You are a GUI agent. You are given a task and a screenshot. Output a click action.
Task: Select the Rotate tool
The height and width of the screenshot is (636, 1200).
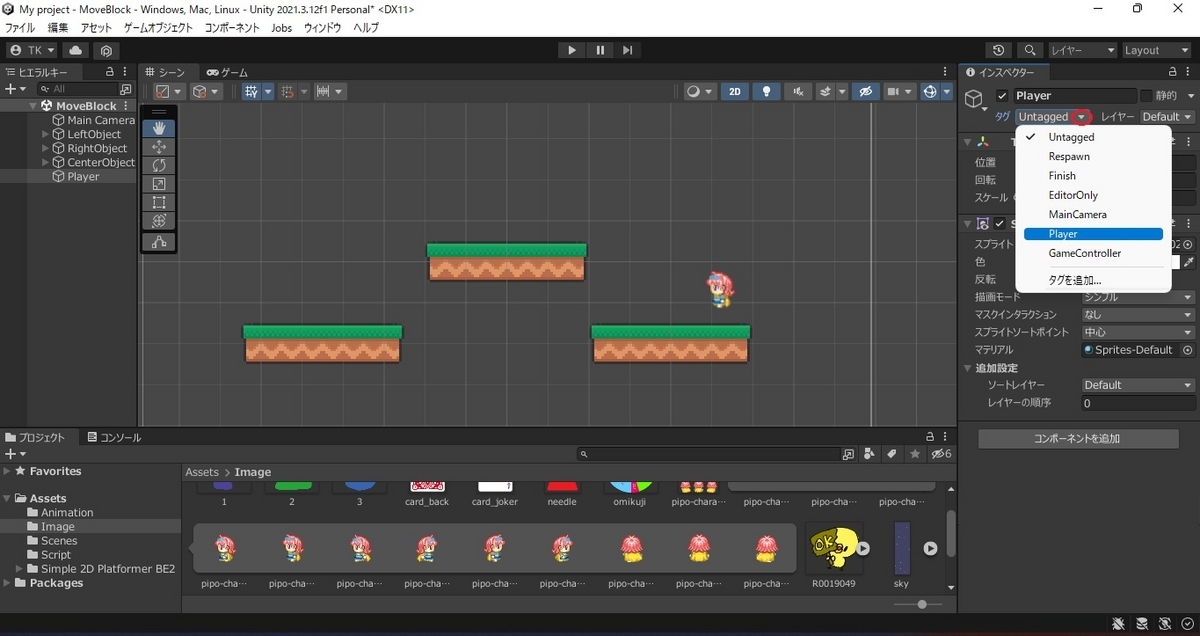tap(159, 165)
